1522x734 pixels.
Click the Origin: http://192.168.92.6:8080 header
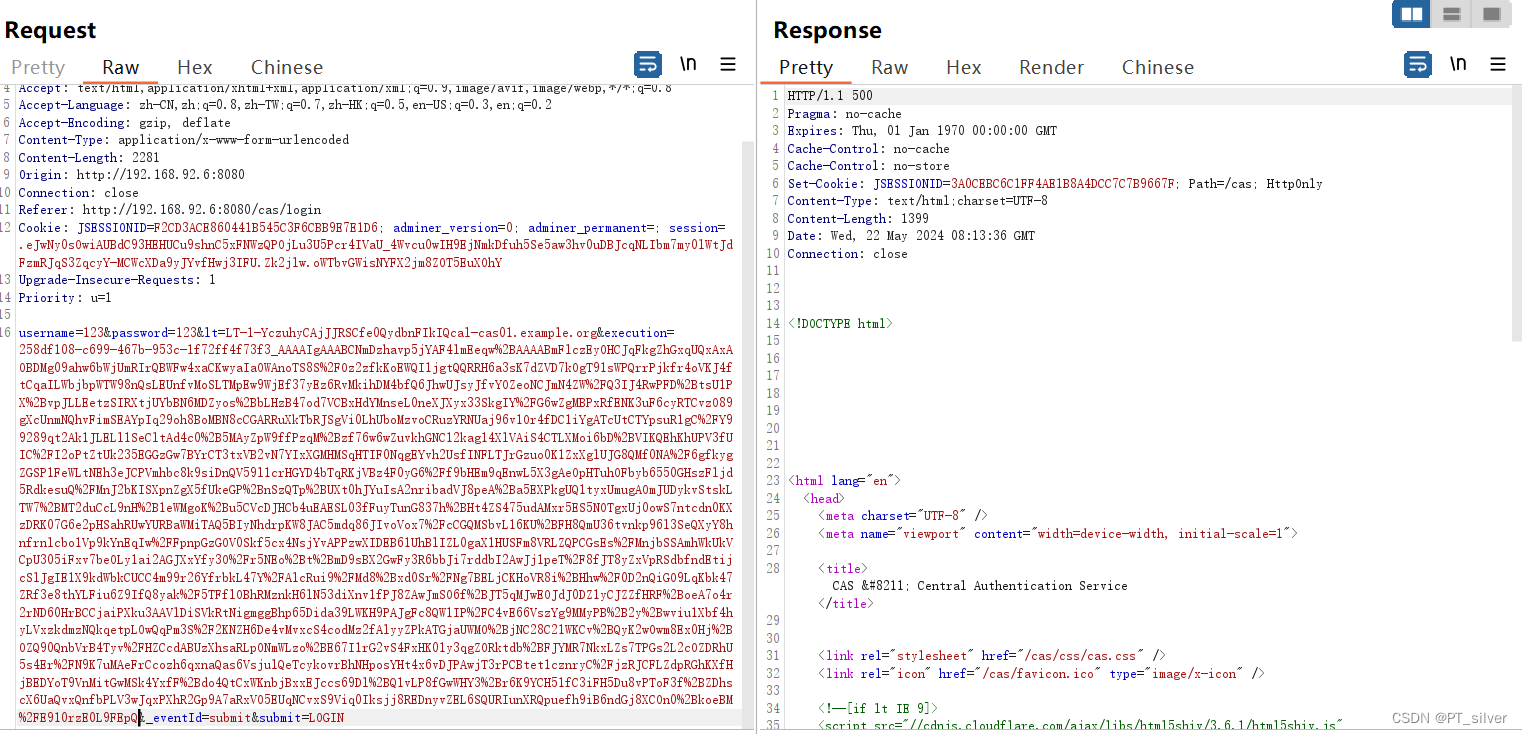[131, 175]
